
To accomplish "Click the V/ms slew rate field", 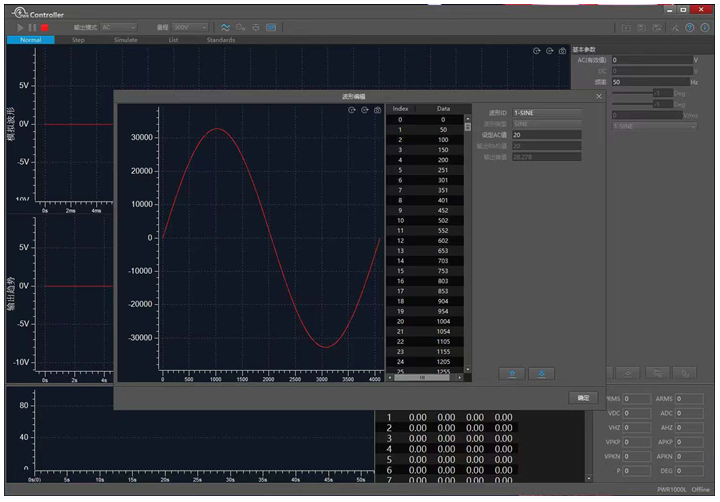I will click(647, 115).
